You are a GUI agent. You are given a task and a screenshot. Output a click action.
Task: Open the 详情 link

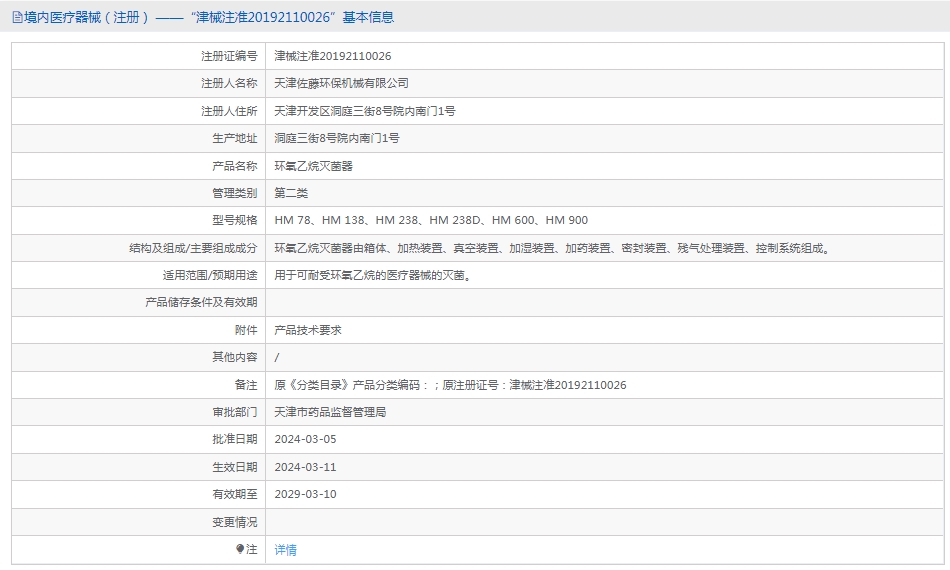tap(285, 549)
